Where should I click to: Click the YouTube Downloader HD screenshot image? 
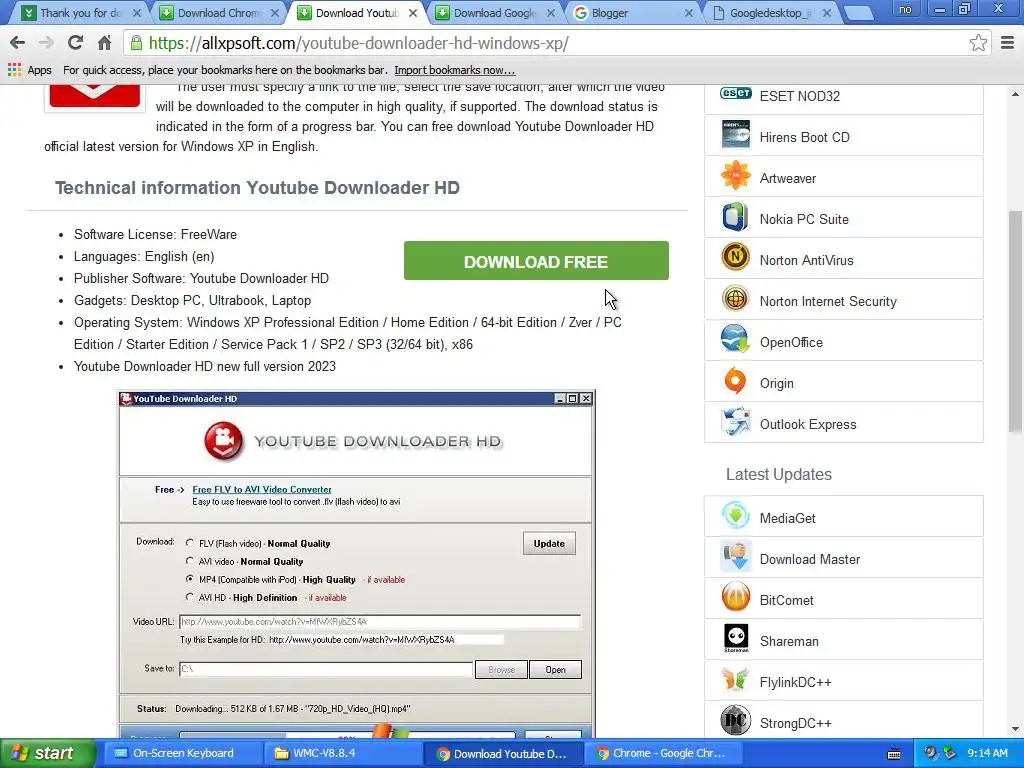[x=357, y=564]
